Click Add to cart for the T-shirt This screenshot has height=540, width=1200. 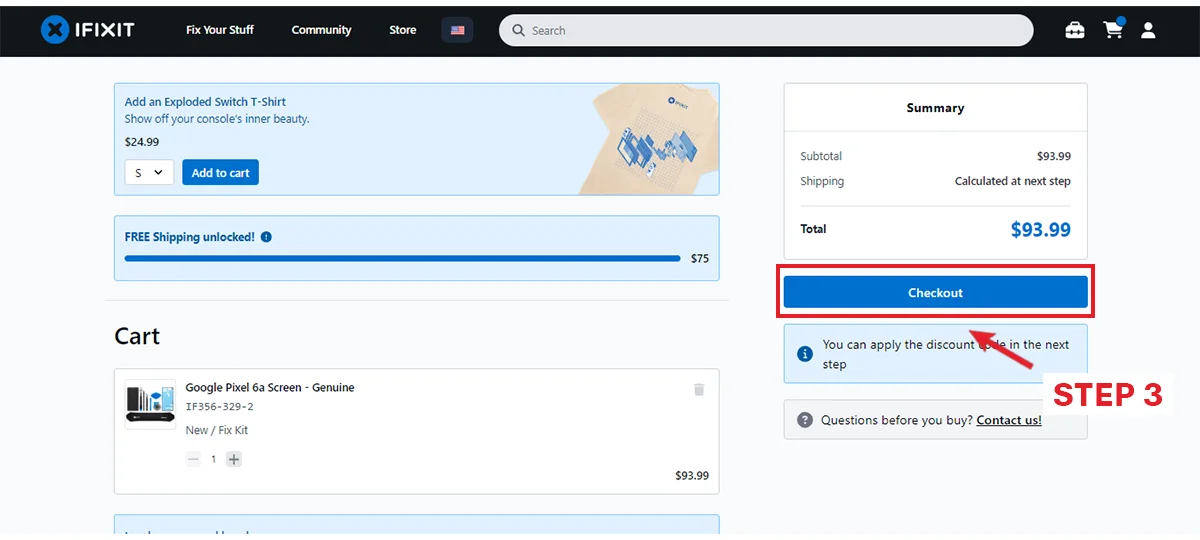(220, 173)
